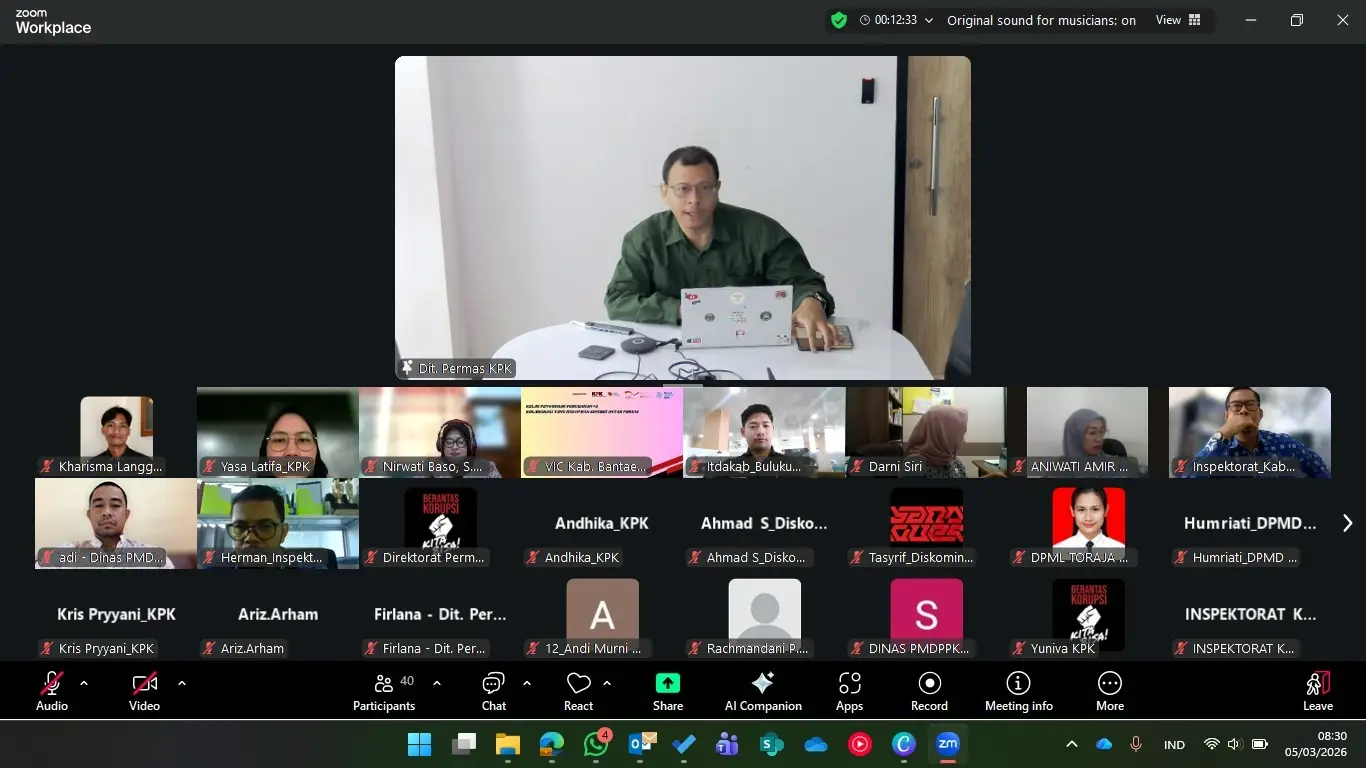Expand audio options arrow next to Audio
Viewport: 1366px width, 768px height.
84,683
